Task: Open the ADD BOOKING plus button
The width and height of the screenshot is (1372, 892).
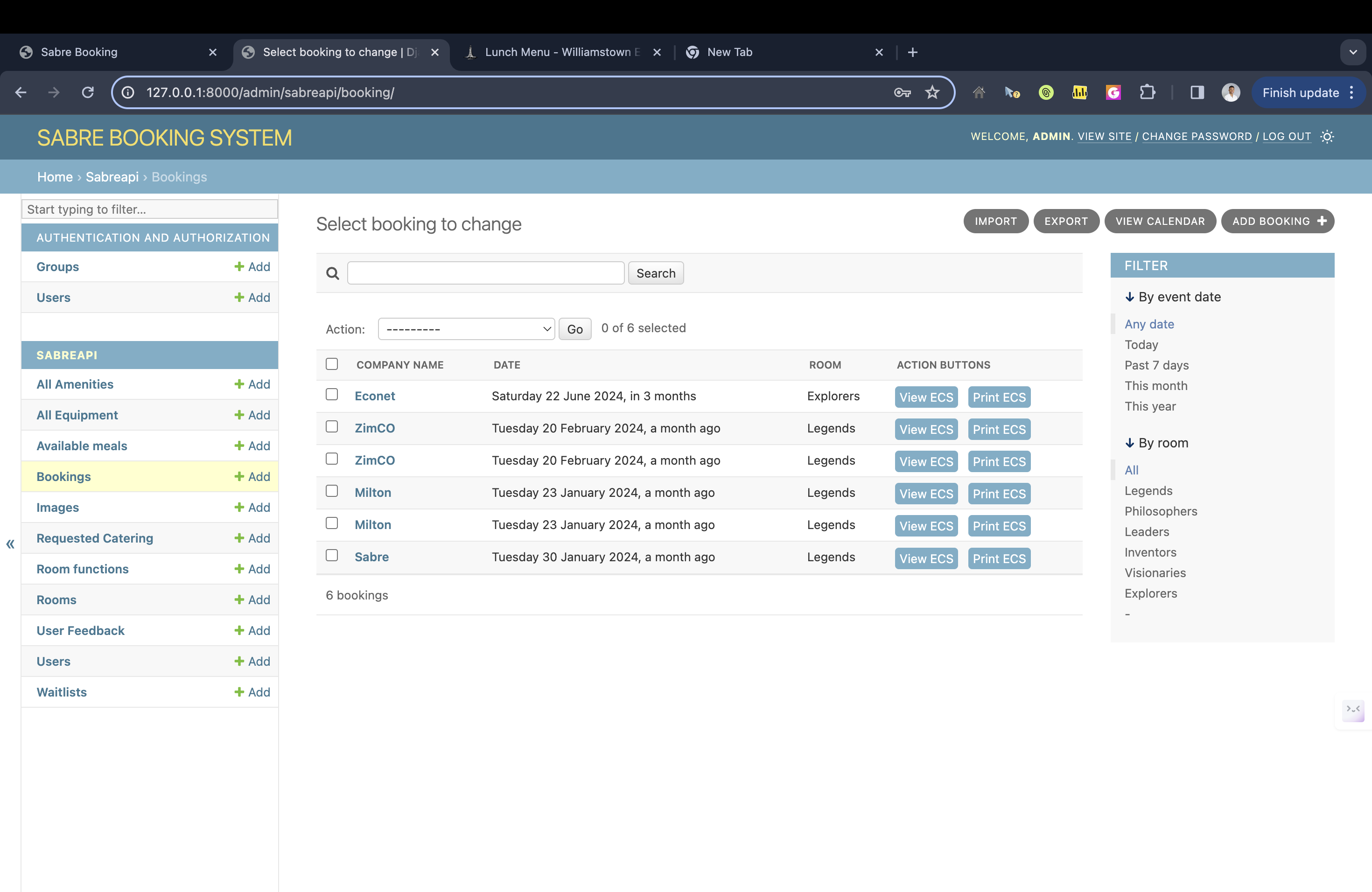Action: pyautogui.click(x=1322, y=221)
